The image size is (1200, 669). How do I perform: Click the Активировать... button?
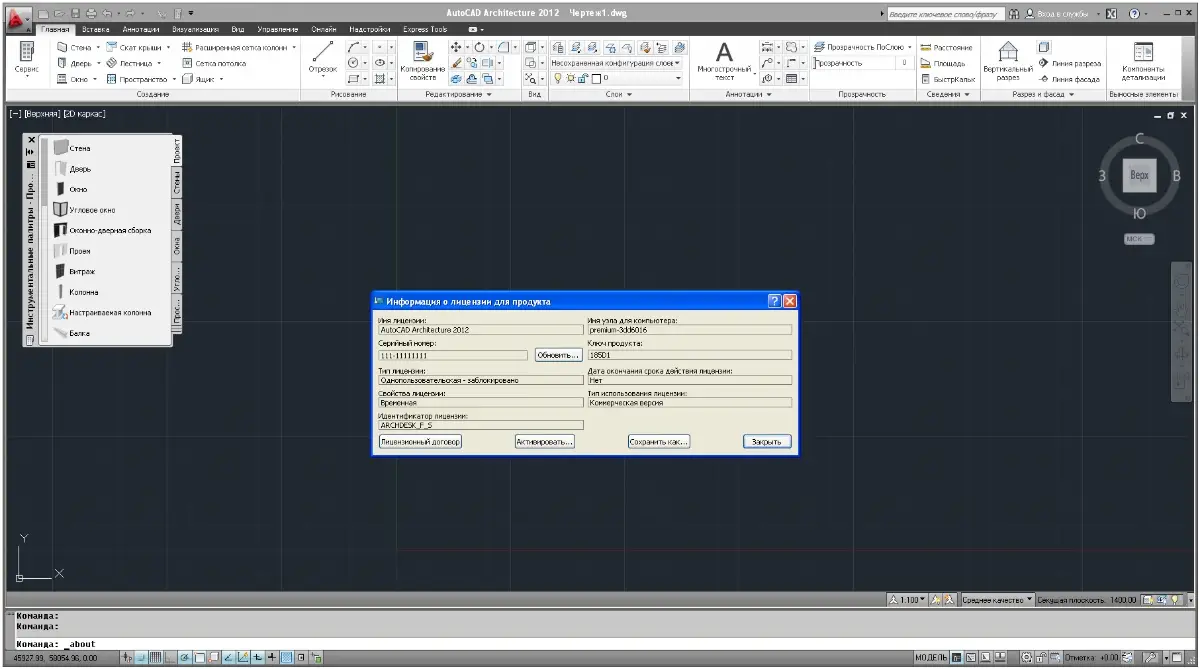545,441
